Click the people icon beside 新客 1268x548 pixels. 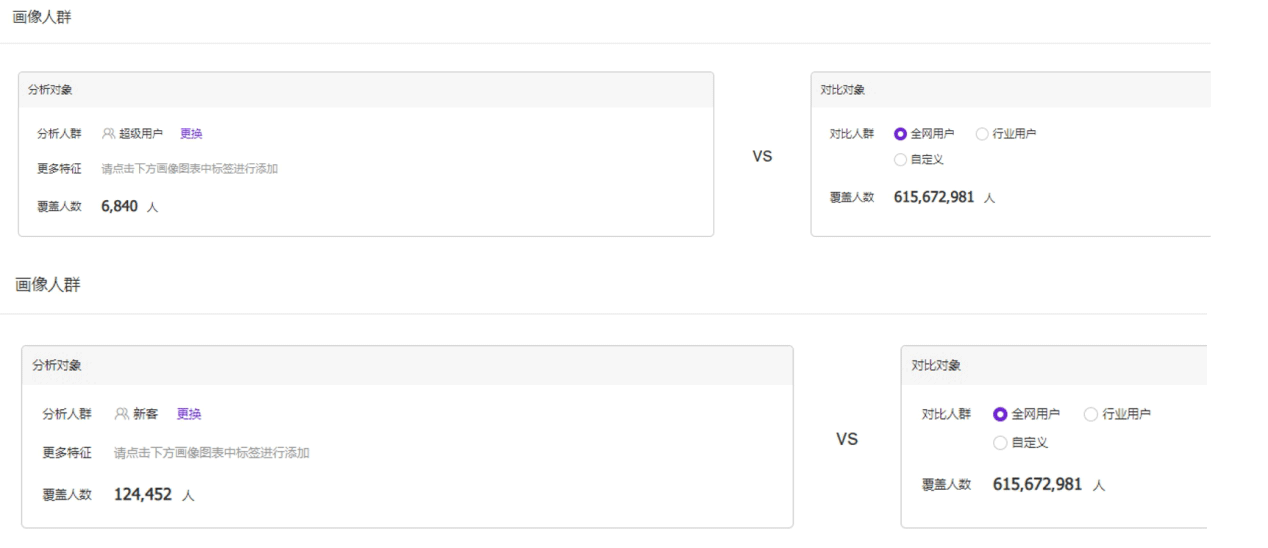[x=122, y=413]
